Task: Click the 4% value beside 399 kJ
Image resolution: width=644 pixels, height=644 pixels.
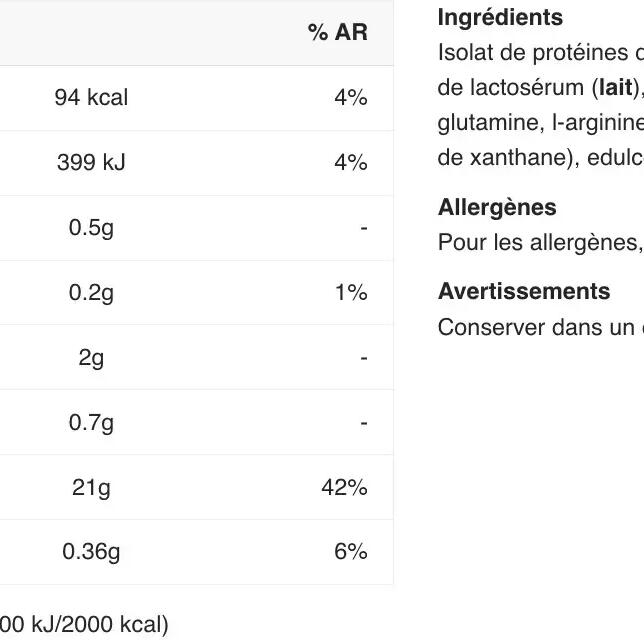Action: tap(350, 163)
